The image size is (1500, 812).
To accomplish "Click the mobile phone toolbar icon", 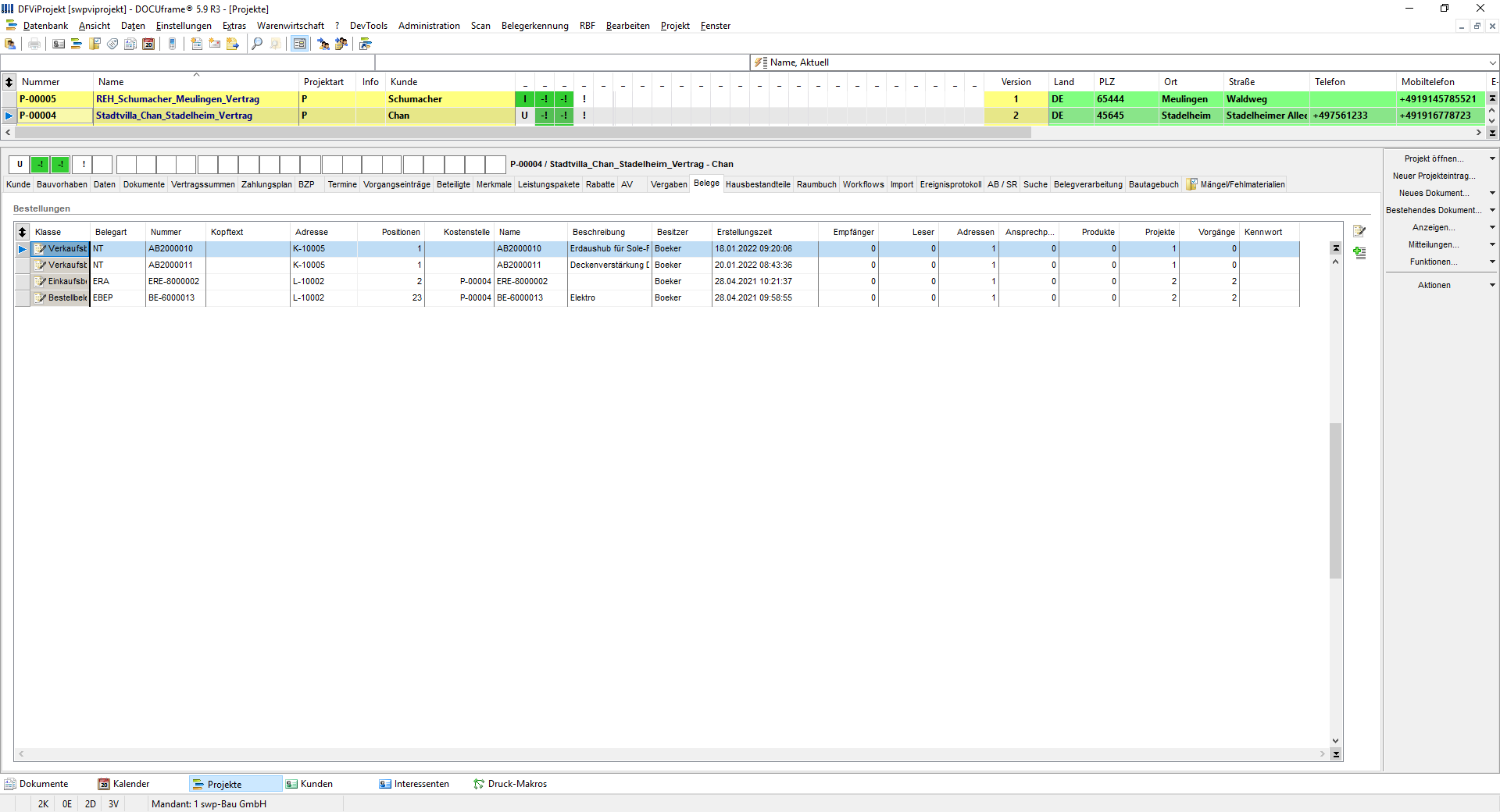I will click(x=173, y=44).
